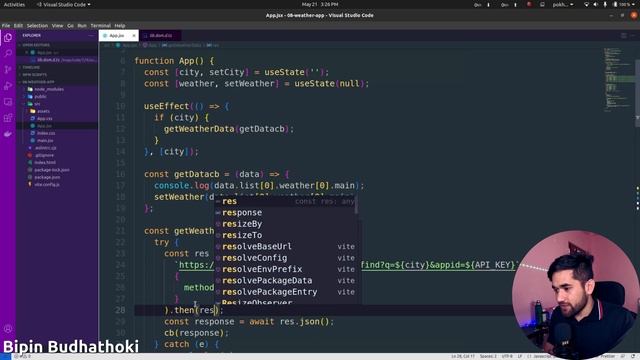Open the File menu
Image resolution: width=640 pixels, height=360 pixels.
tap(6, 25)
